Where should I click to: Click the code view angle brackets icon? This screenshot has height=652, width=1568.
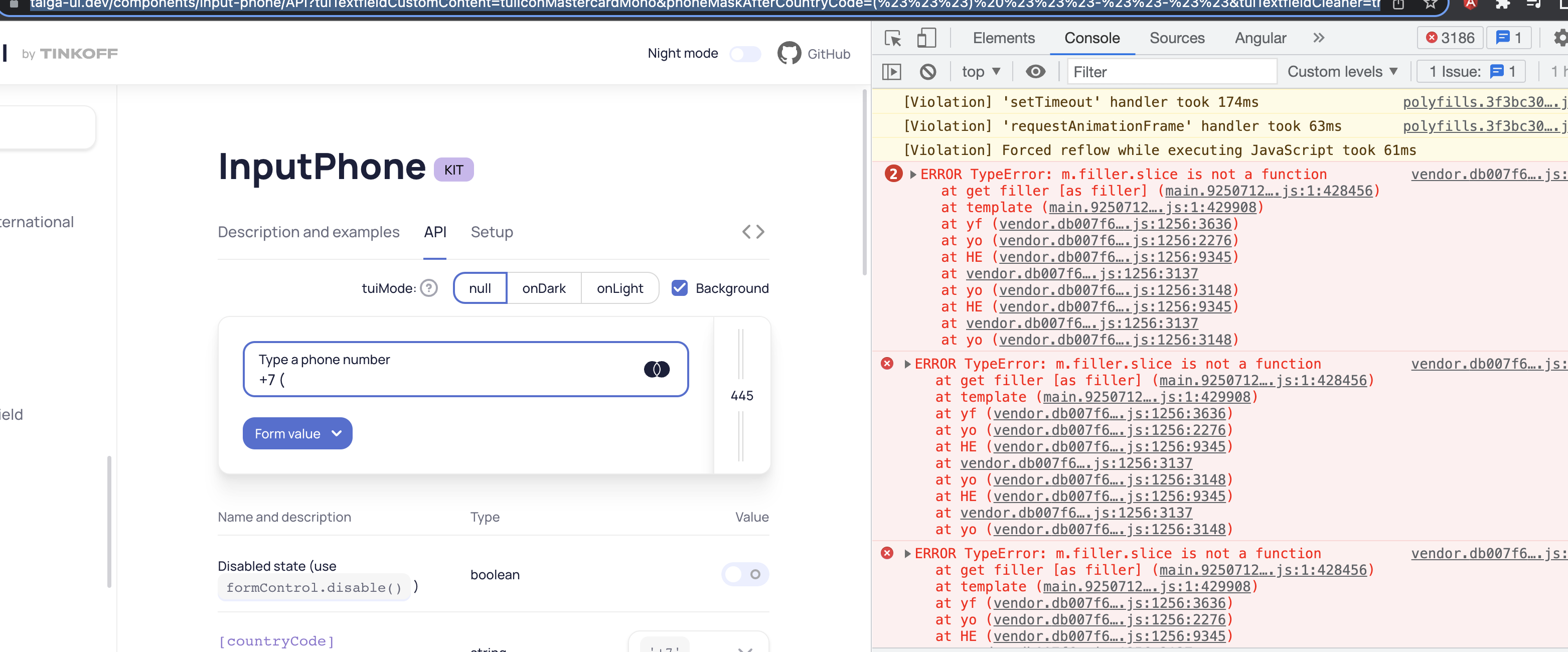coord(753,232)
